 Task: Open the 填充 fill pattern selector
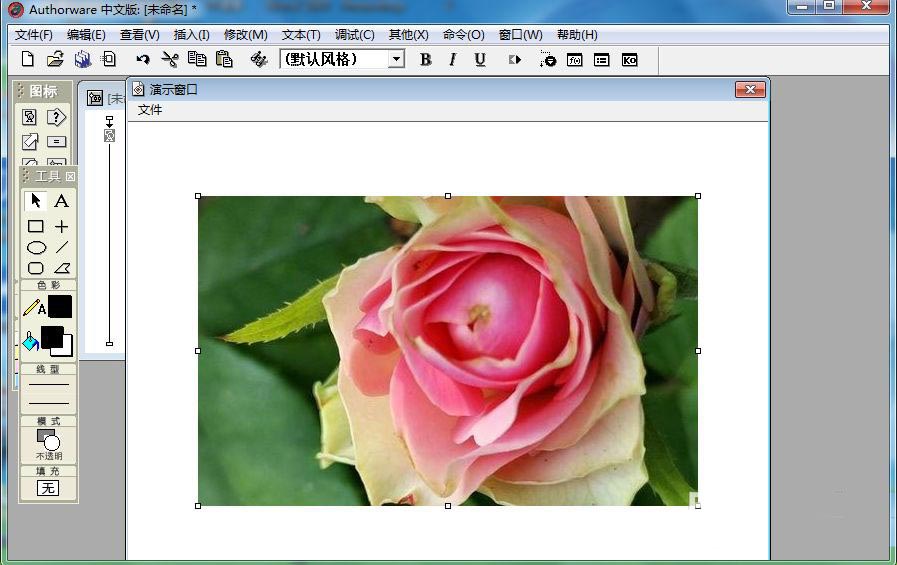(x=48, y=488)
